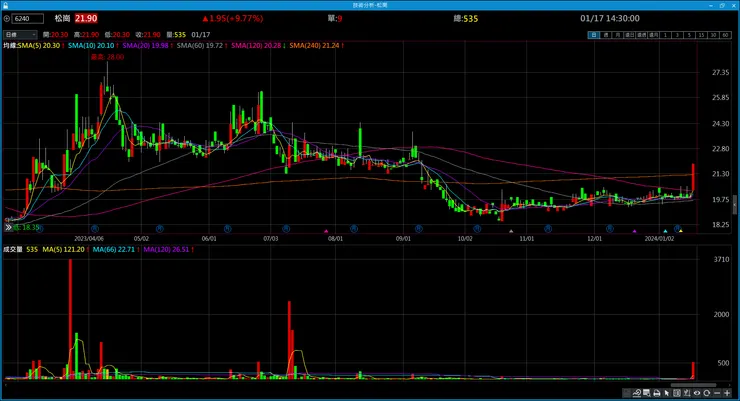The image size is (740, 401).
Task: Click the SMA(240) 21.24 indicator label
Action: tap(315, 46)
